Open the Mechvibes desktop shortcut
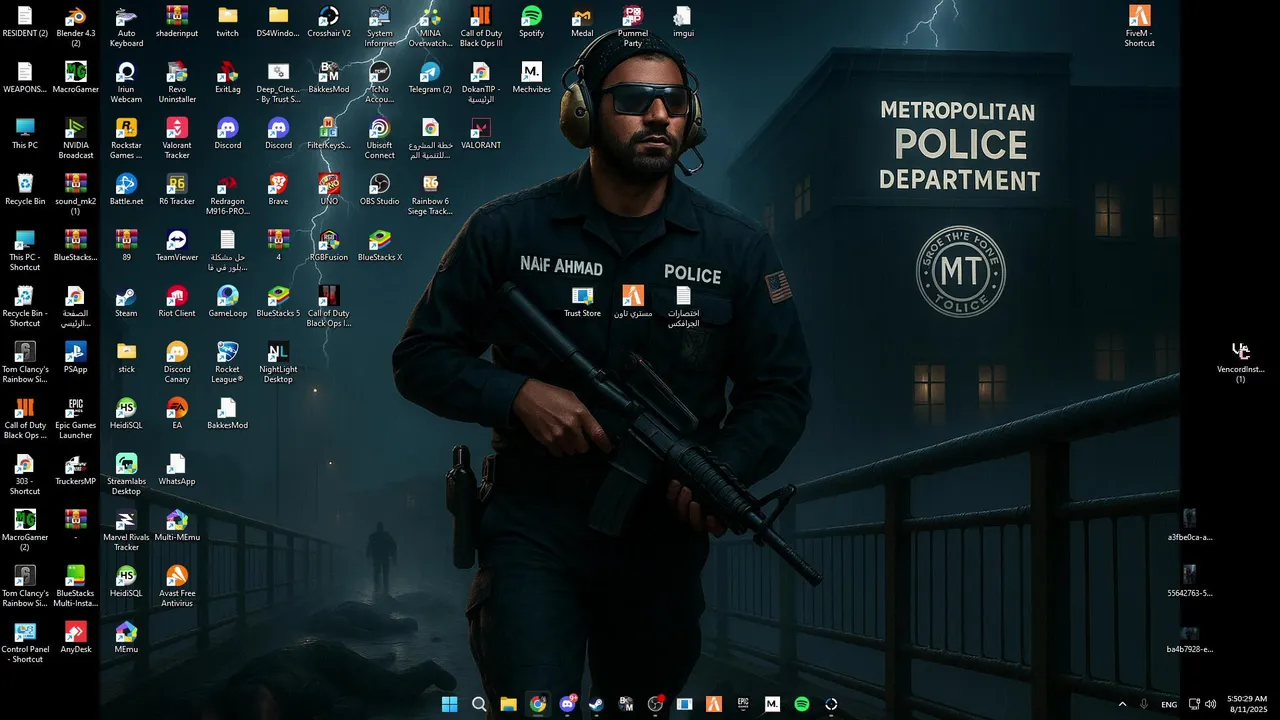The width and height of the screenshot is (1280, 720). pos(532,78)
